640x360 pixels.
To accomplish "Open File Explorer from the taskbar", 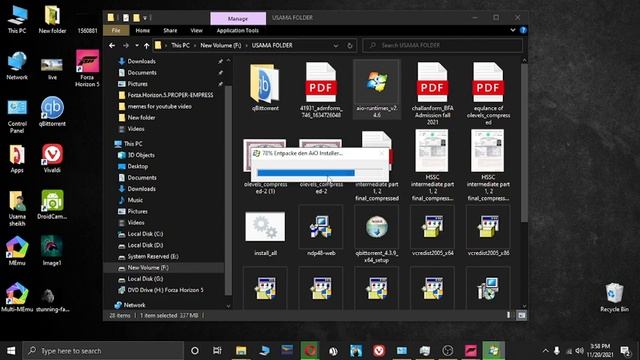I will point(241,351).
